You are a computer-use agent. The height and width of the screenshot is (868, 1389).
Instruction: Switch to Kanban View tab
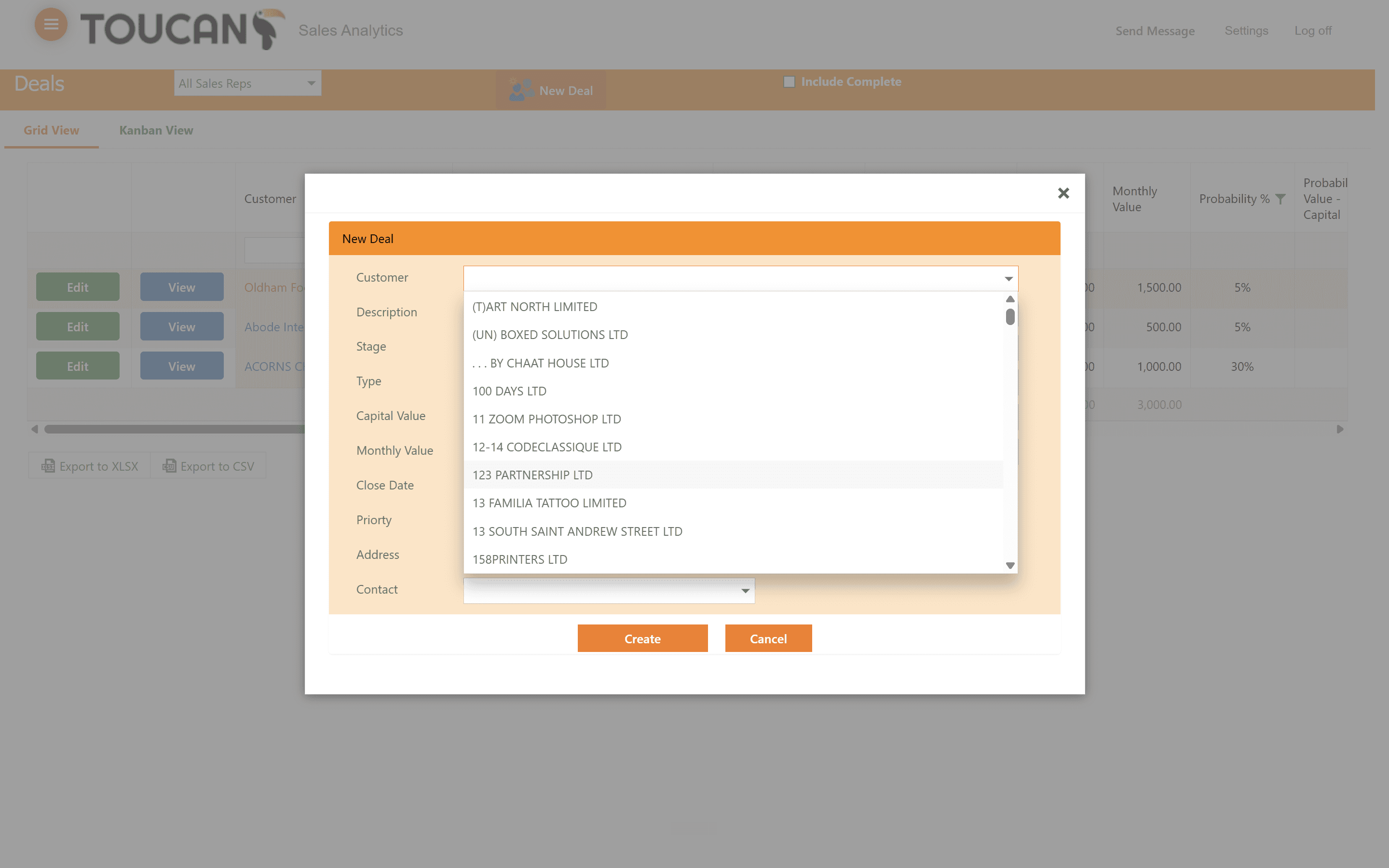click(x=156, y=130)
